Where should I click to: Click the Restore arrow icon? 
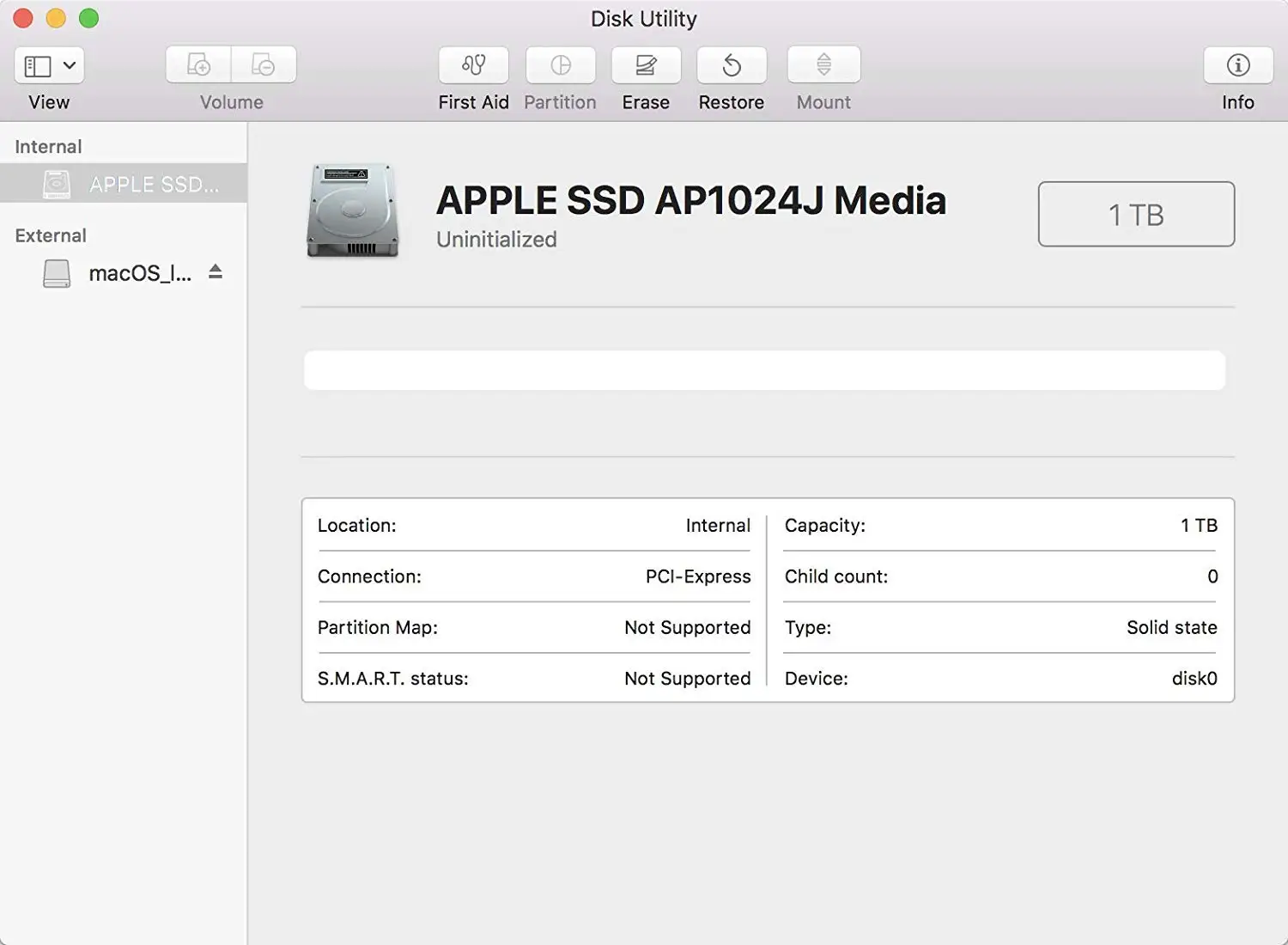(x=731, y=65)
